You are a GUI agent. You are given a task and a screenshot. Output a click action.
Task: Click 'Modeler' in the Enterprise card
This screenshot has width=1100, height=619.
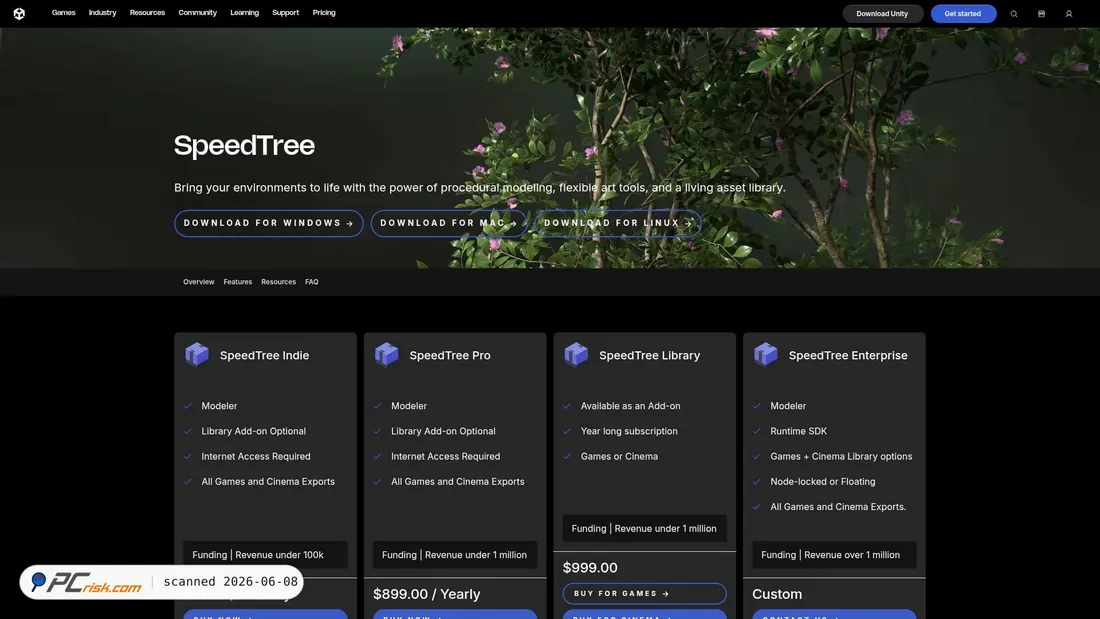coord(788,406)
